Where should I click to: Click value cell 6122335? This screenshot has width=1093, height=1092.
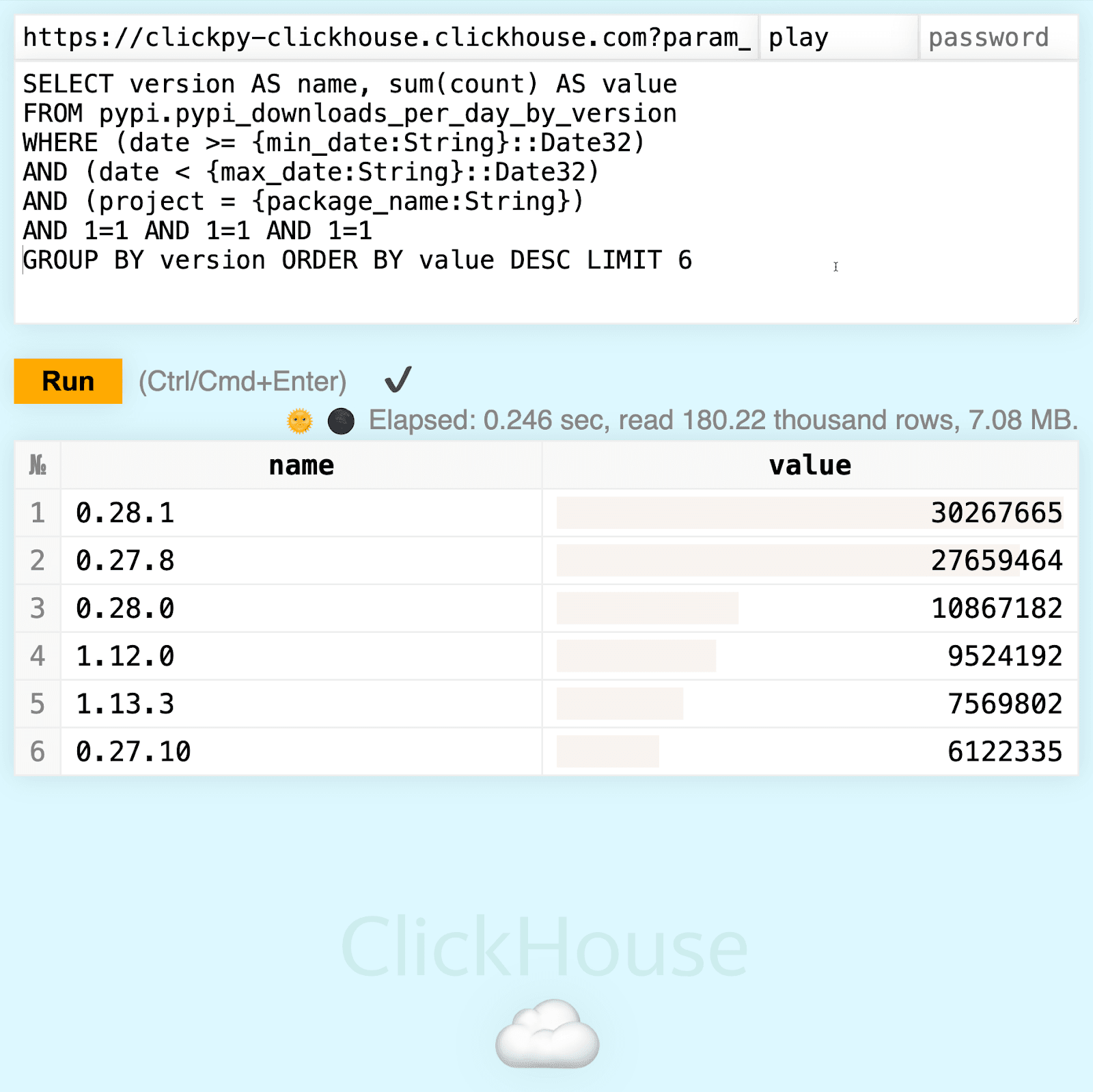pyautogui.click(x=810, y=752)
